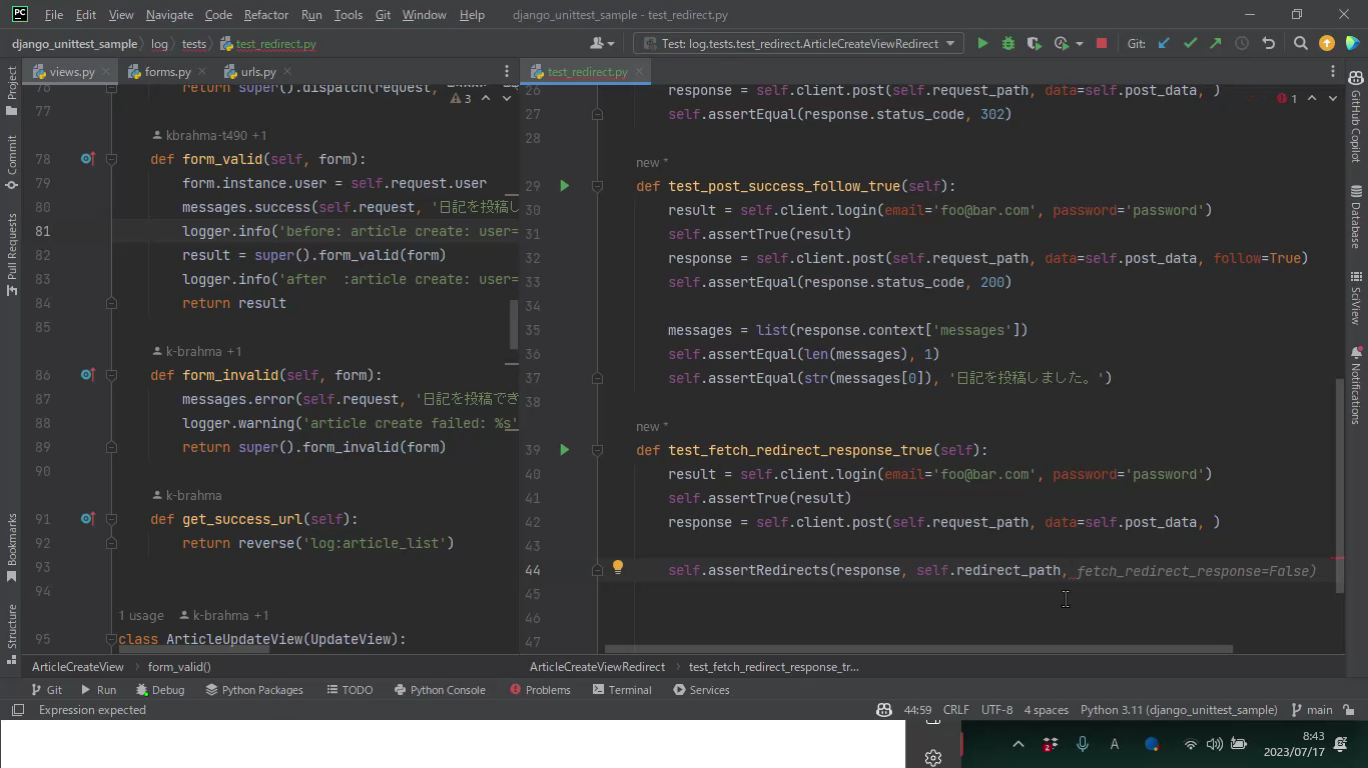The width and height of the screenshot is (1368, 768).
Task: Open the Terminal tool window
Action: [x=621, y=690]
